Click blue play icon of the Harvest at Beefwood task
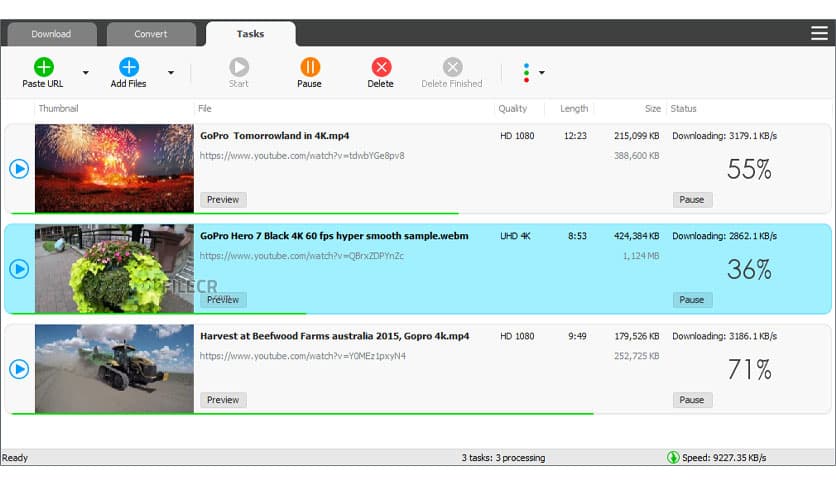Viewport: 836px width, 484px height. 19,369
